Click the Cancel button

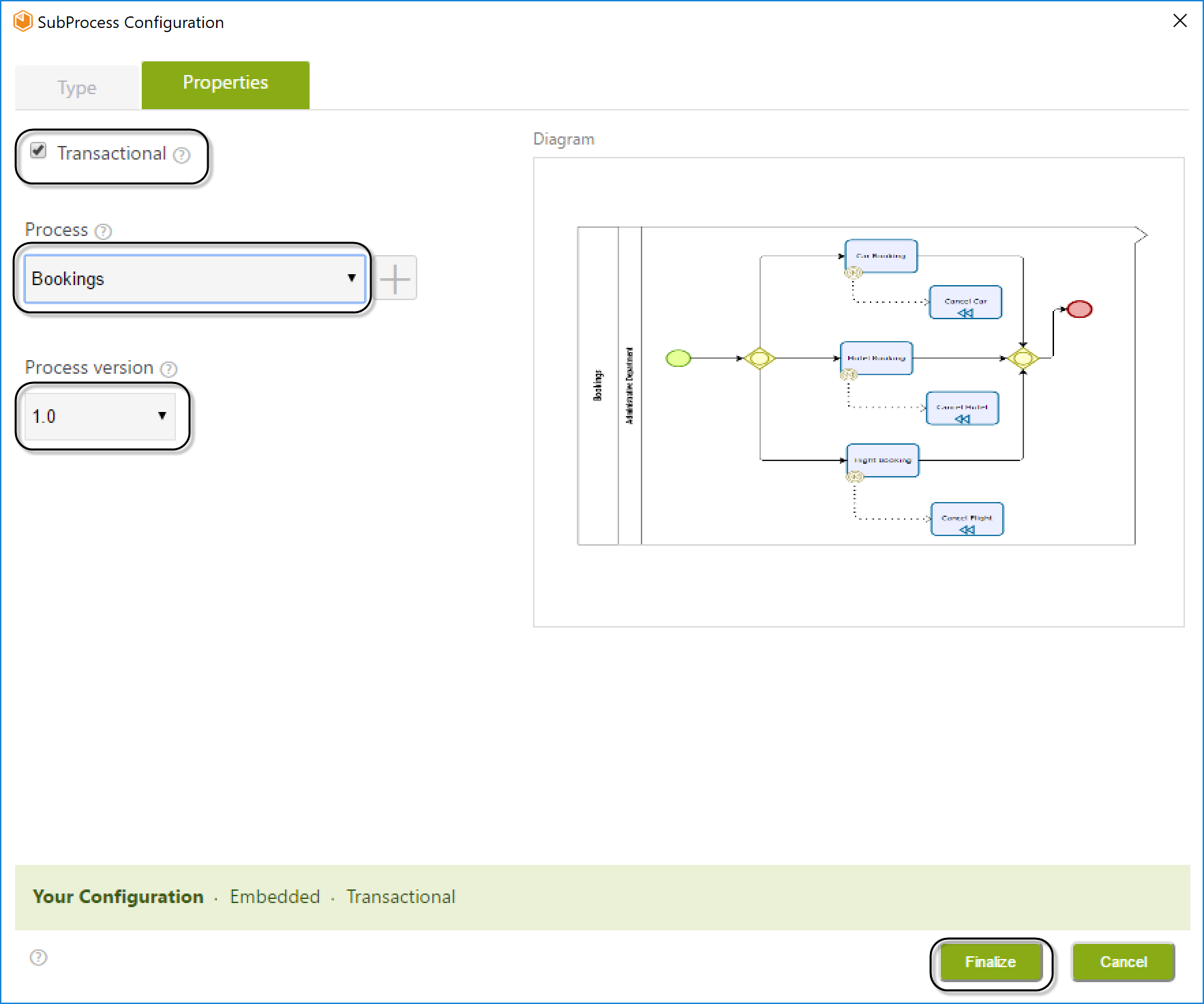tap(1123, 962)
